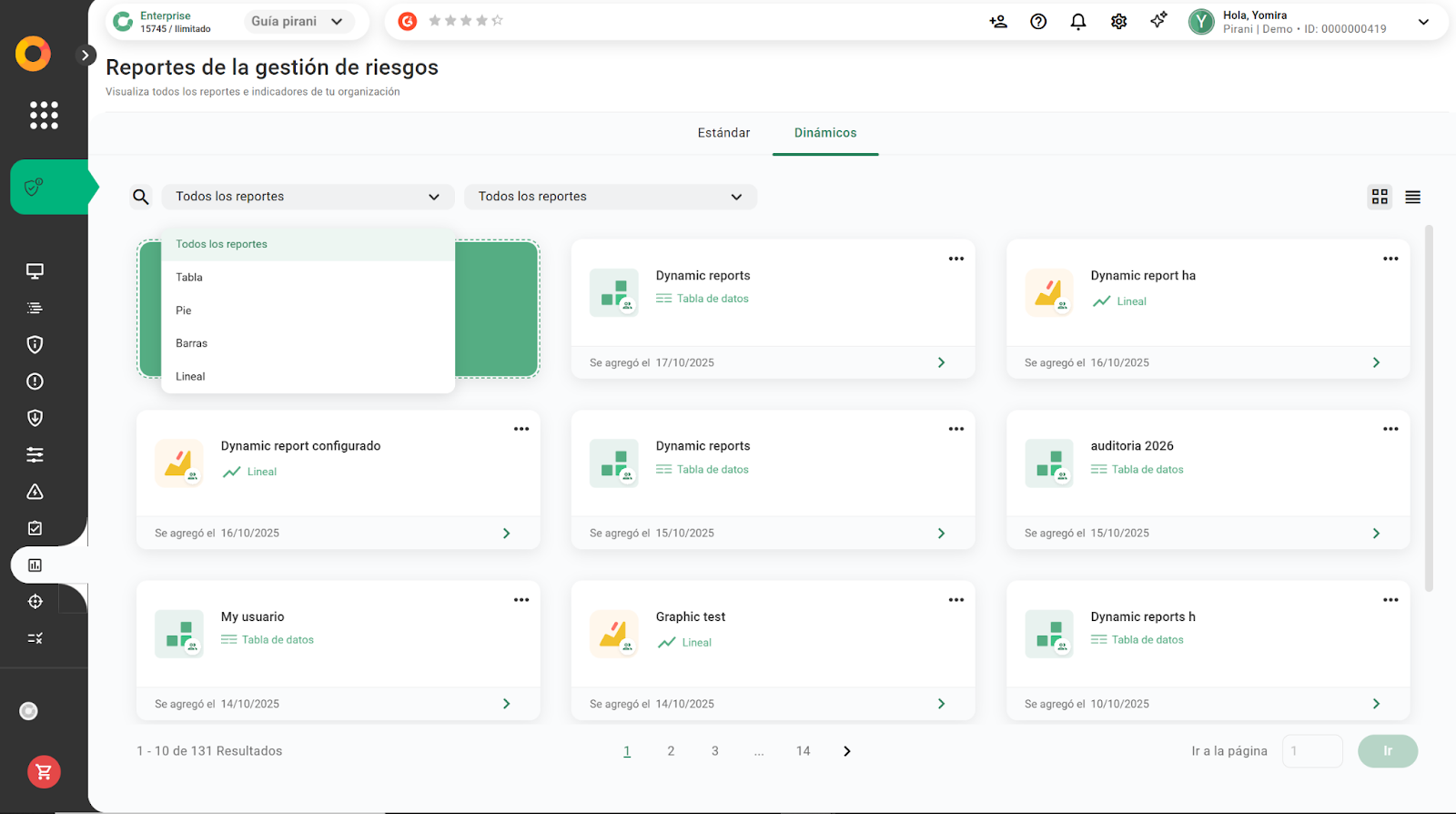Open the shopping cart button
1456x814 pixels.
click(x=44, y=772)
